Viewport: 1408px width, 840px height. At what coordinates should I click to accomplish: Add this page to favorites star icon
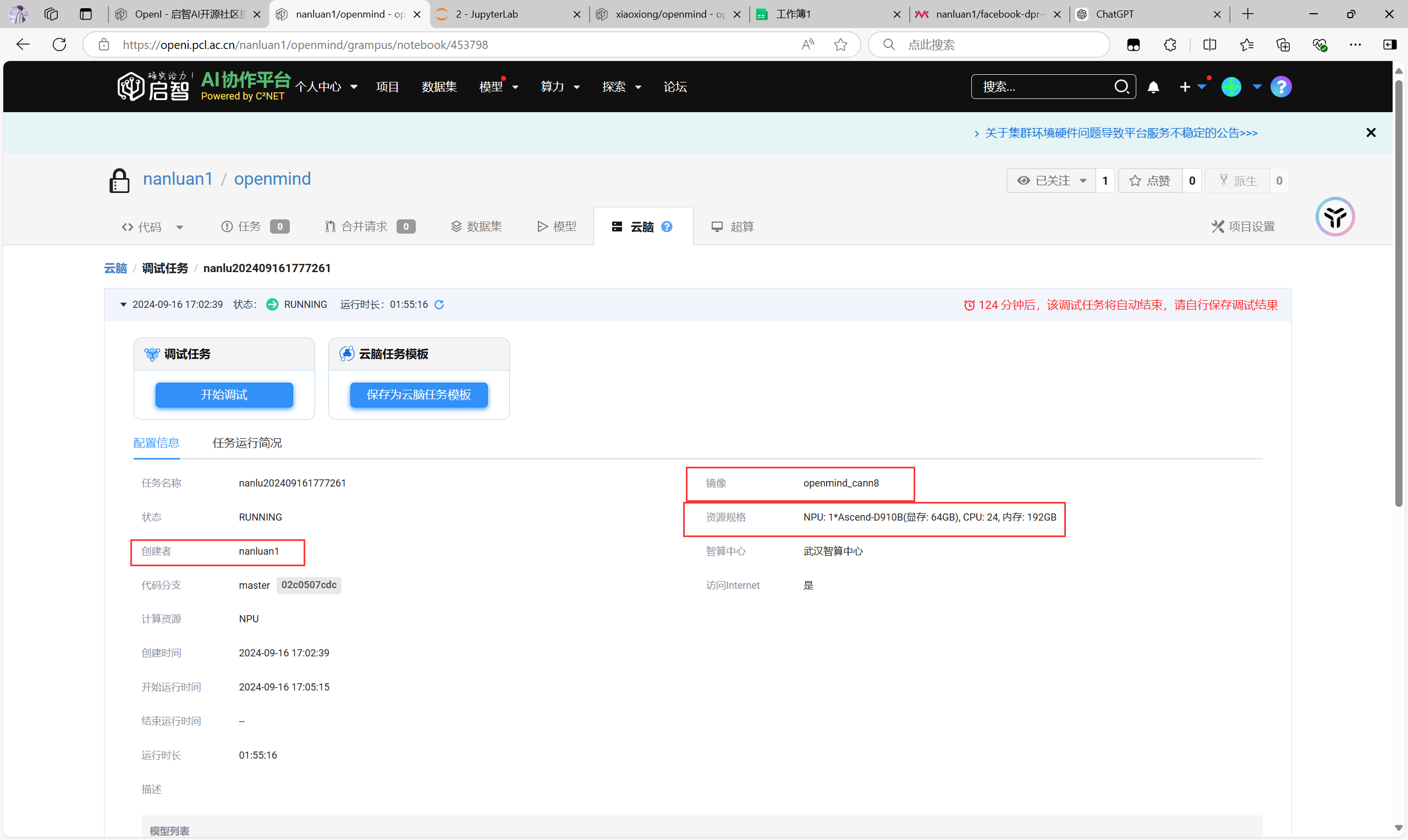841,45
